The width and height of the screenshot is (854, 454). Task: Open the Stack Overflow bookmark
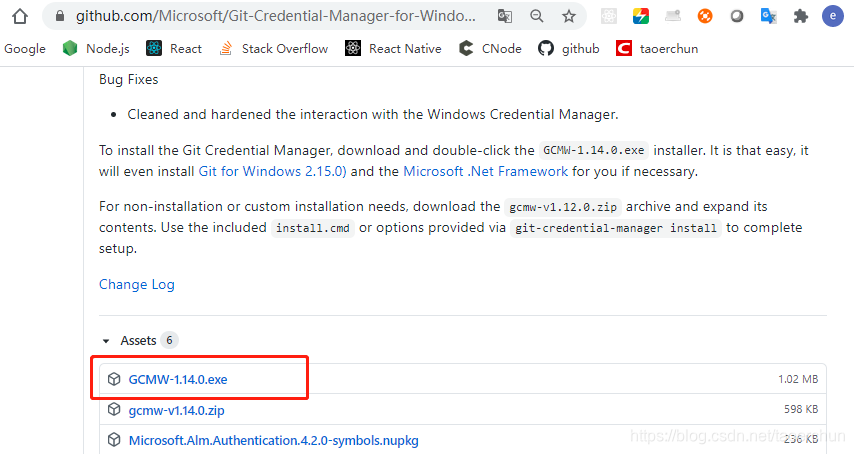[x=285, y=48]
